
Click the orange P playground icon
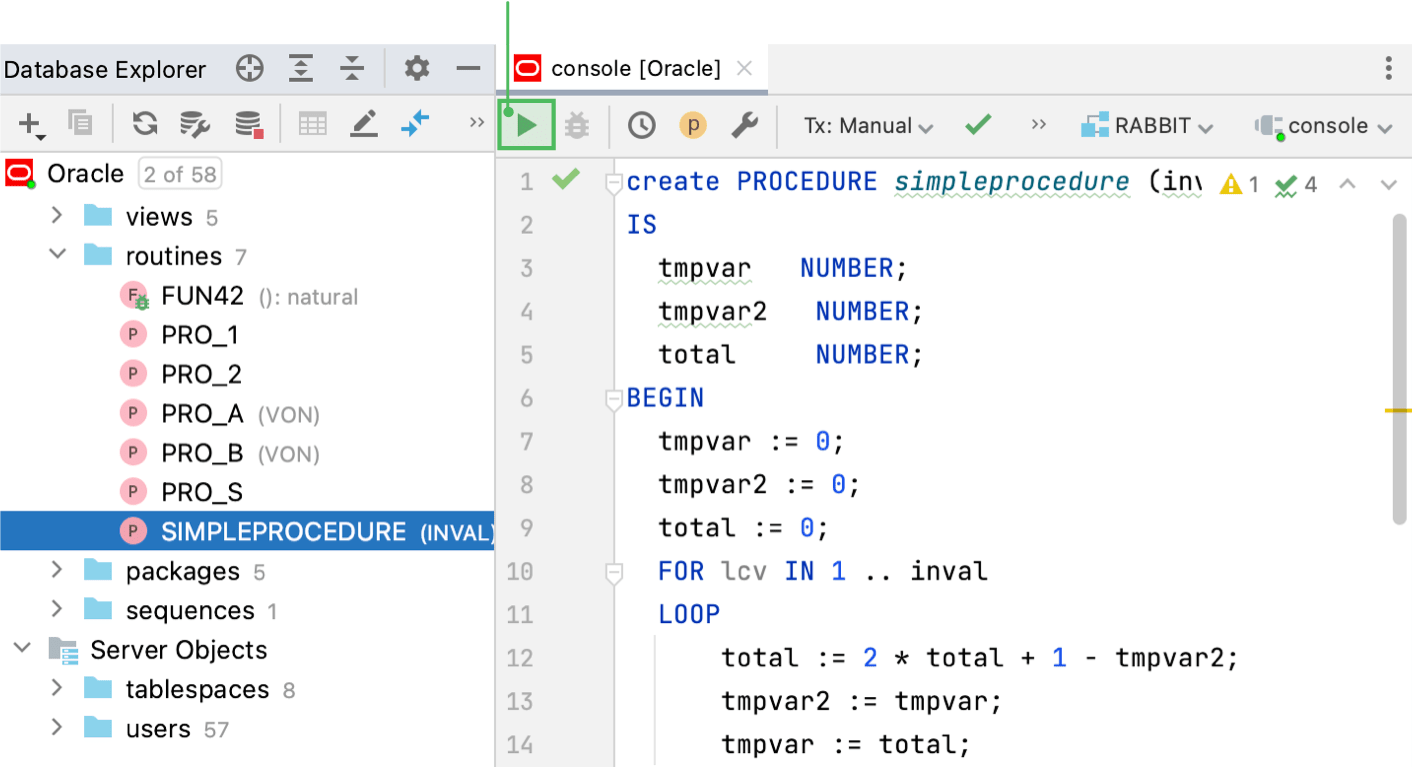[x=693, y=125]
